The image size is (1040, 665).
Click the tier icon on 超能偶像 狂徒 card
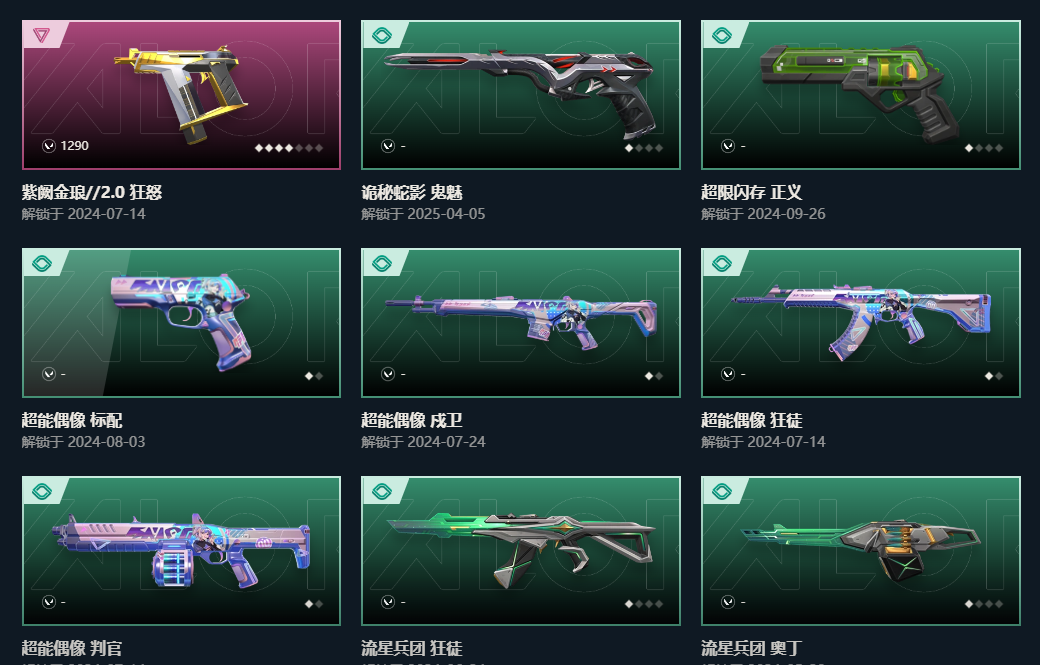(722, 263)
